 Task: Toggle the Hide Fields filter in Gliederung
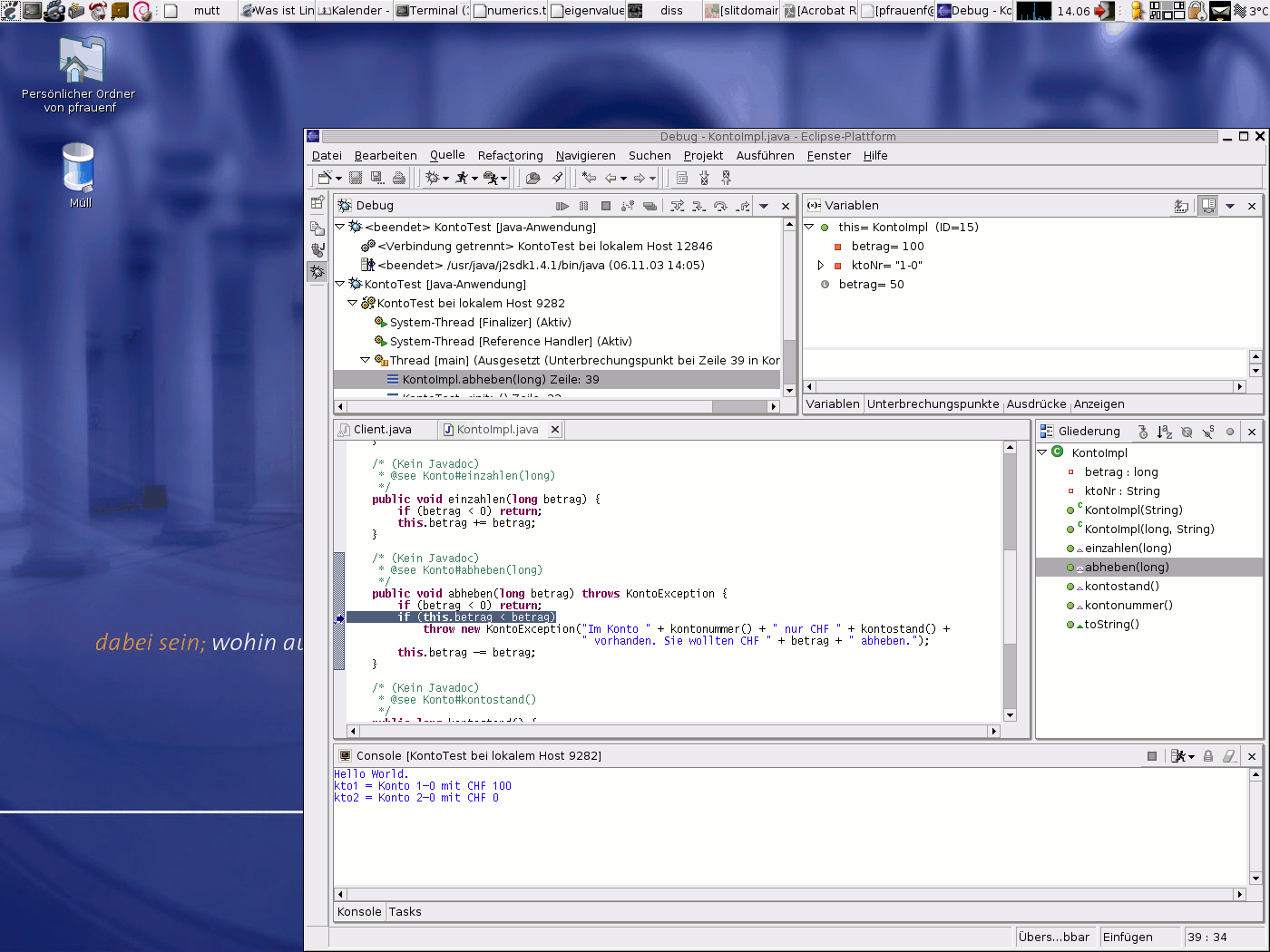(1187, 432)
